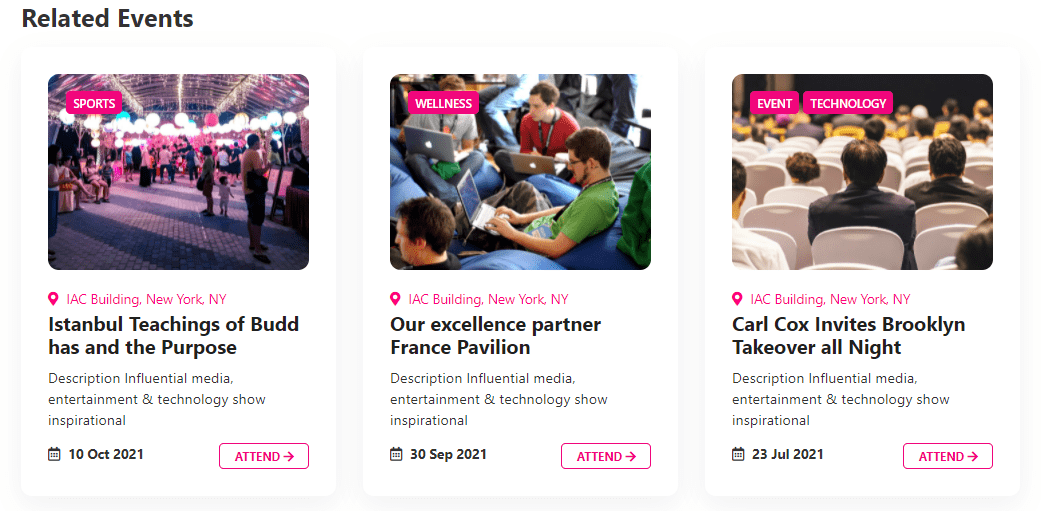Open Carl Cox Invites Brooklyn Takeover title
This screenshot has width=1041, height=511.
(x=848, y=336)
